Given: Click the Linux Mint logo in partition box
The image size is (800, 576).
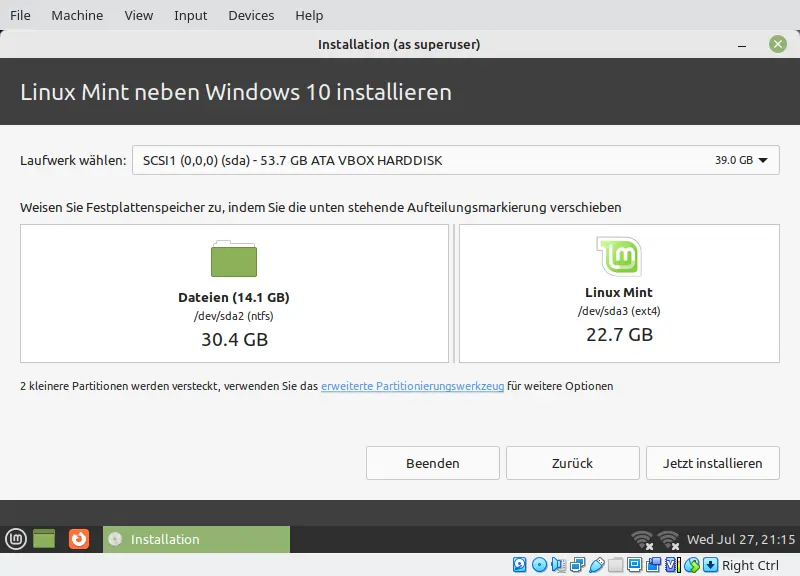Looking at the screenshot, I should click(619, 256).
